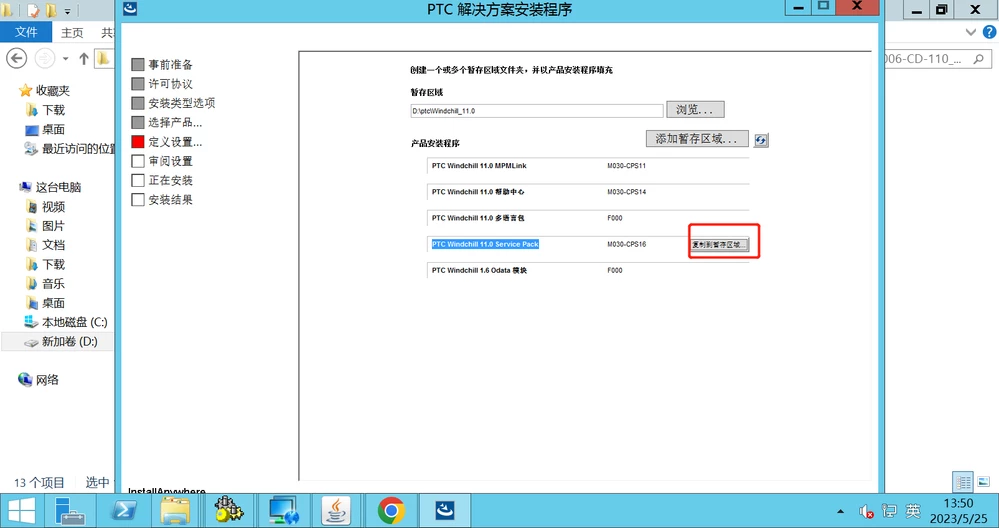Open 桌面 under 收藏夹
Viewport: 999px width, 528px height.
(x=45, y=129)
